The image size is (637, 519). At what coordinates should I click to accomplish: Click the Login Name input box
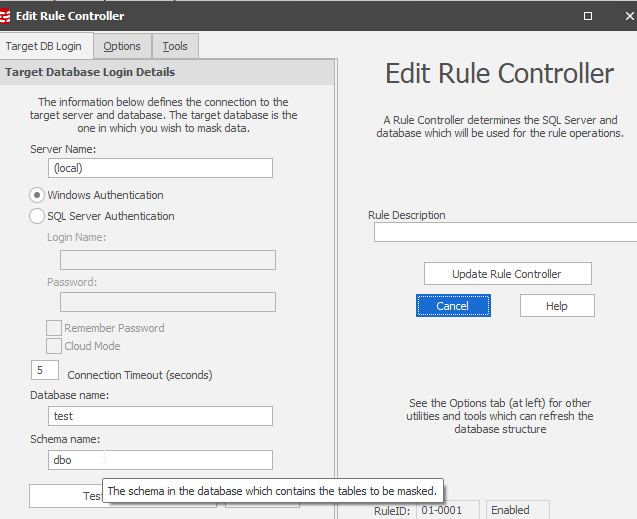167,260
